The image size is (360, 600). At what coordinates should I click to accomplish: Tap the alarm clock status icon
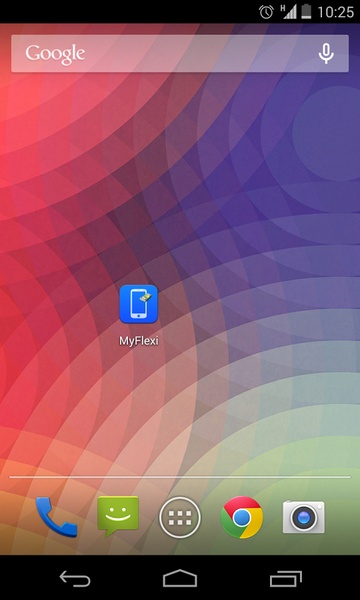click(266, 12)
